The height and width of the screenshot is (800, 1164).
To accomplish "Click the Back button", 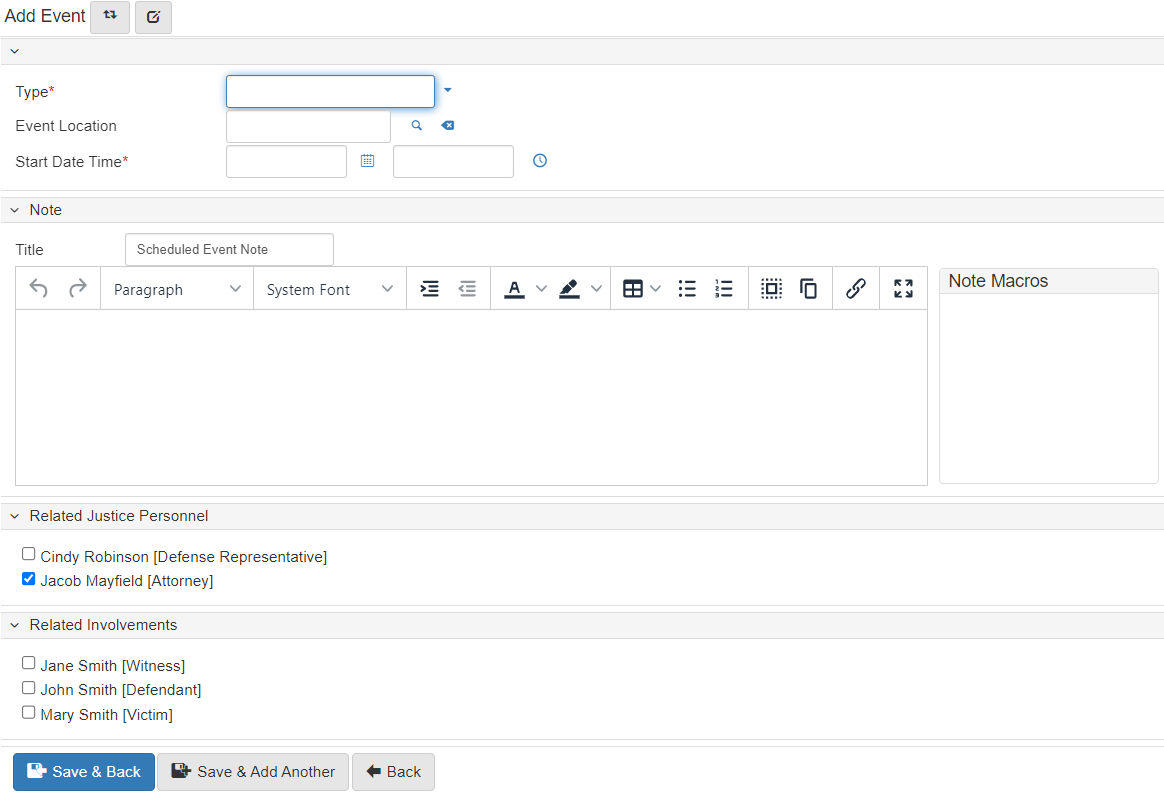I will 393,771.
